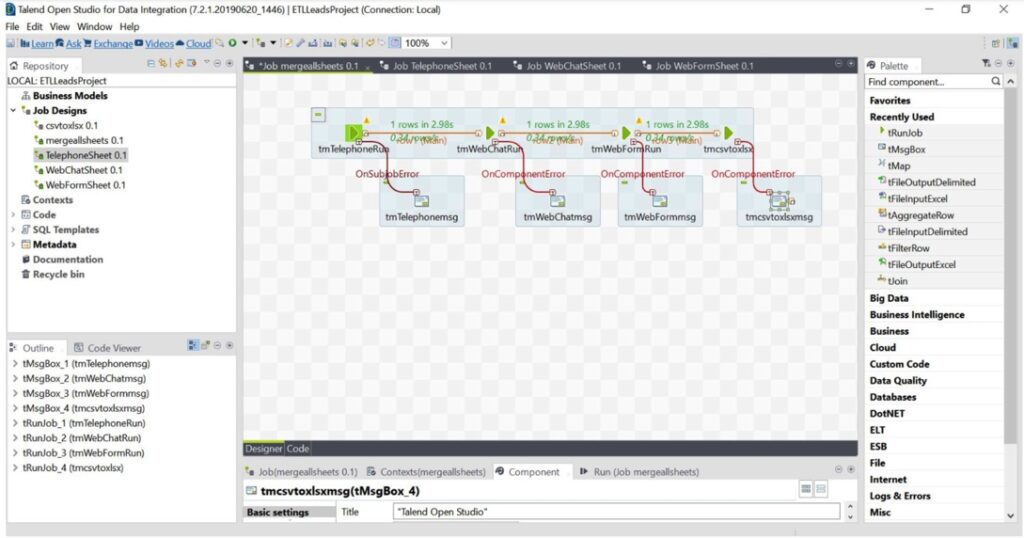1024x538 pixels.
Task: Open the zoom level 100% combo box
Action: [x=427, y=43]
